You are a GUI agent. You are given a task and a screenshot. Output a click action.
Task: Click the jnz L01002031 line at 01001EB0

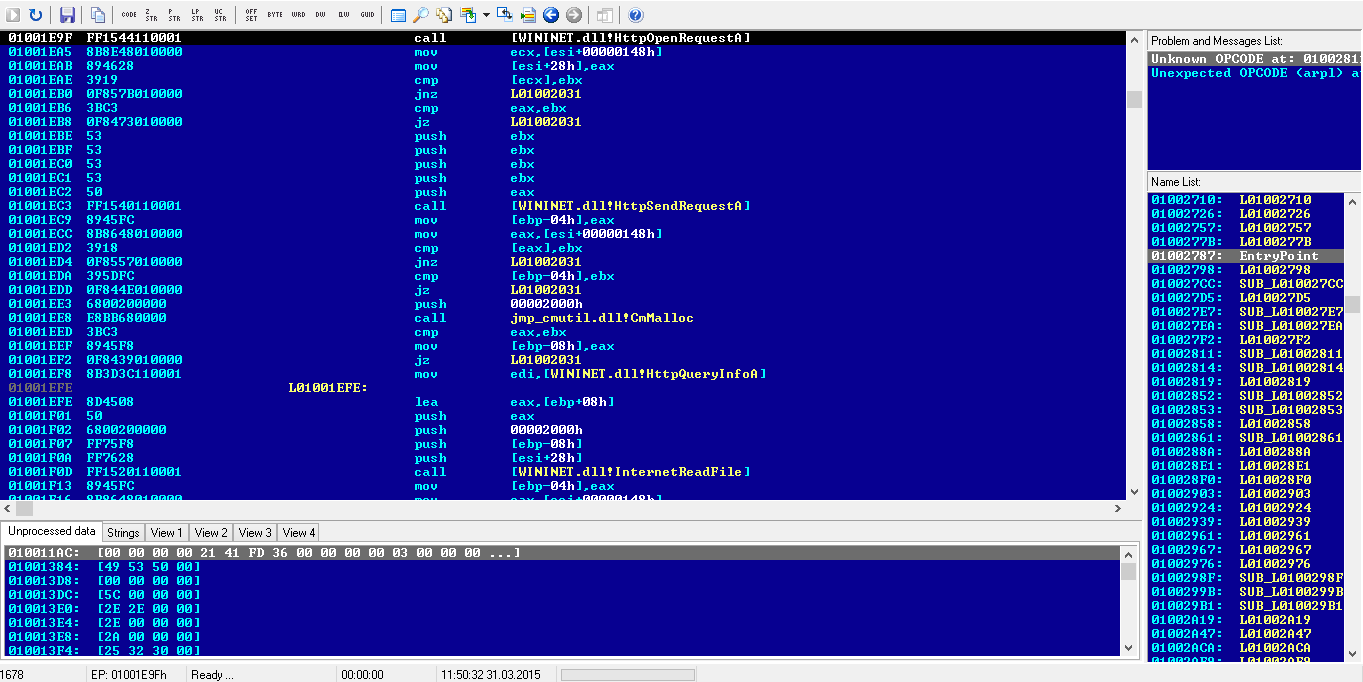(563, 94)
